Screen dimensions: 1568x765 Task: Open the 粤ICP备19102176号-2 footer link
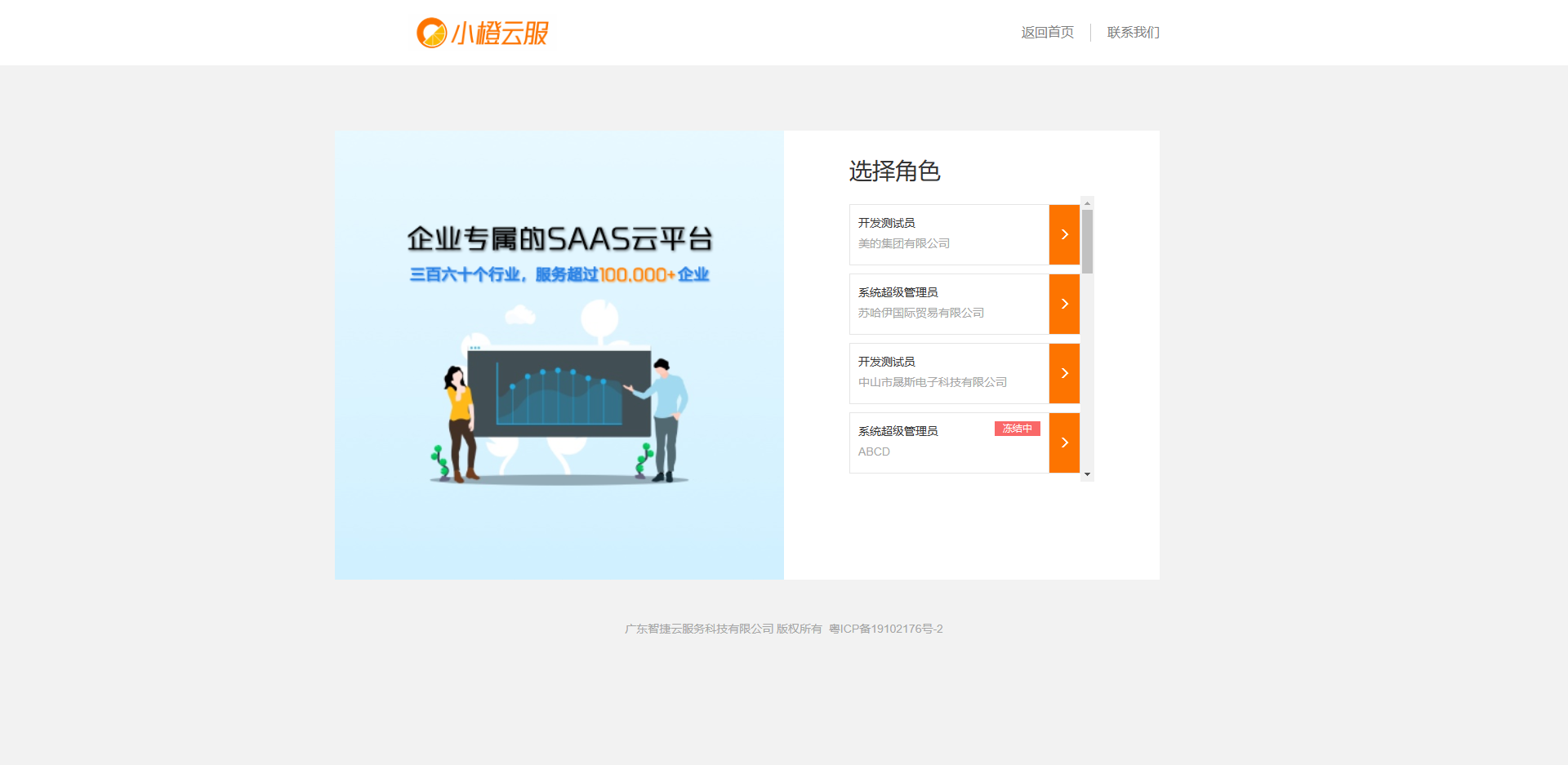[x=886, y=629]
